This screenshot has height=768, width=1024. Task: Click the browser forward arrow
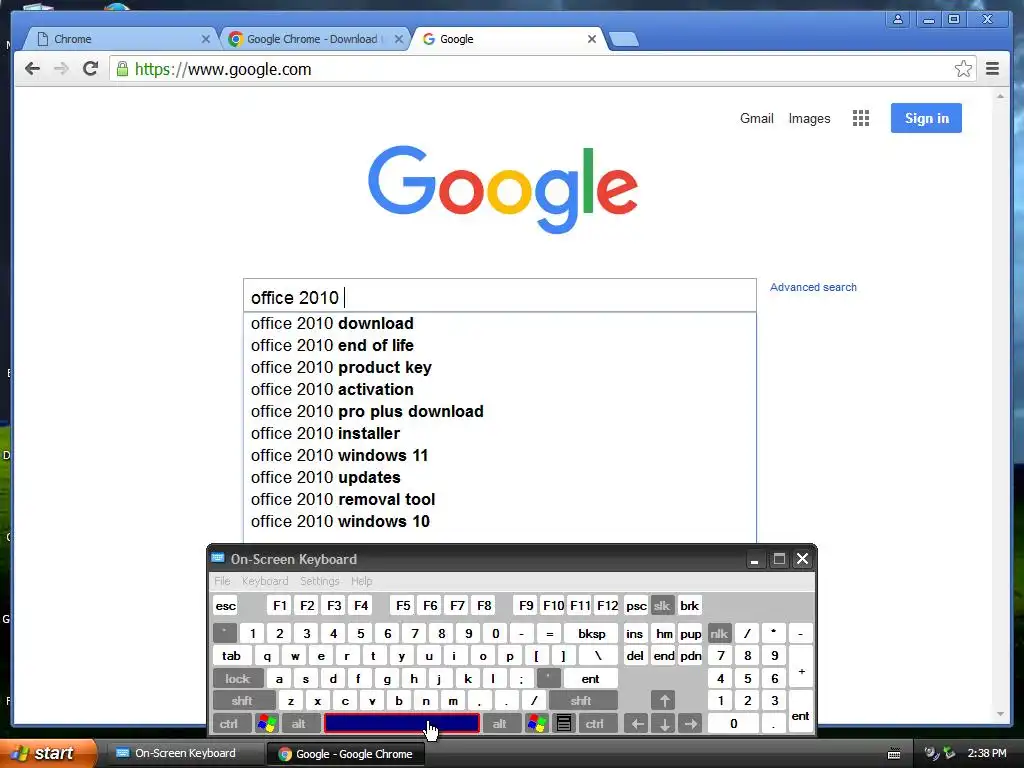click(61, 69)
